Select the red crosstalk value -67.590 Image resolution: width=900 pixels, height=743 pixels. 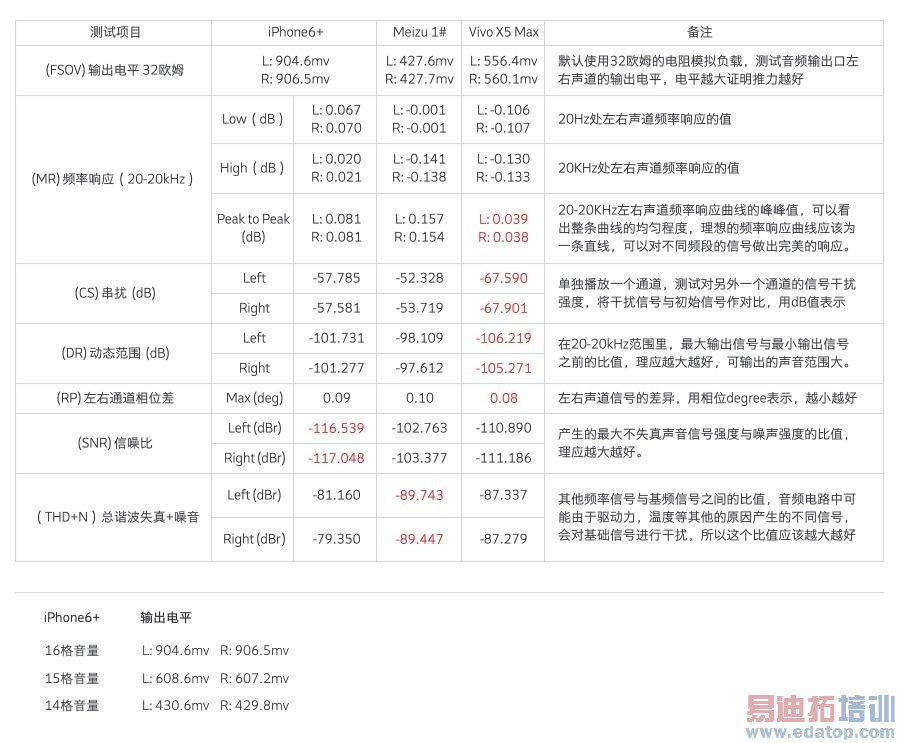pos(503,278)
